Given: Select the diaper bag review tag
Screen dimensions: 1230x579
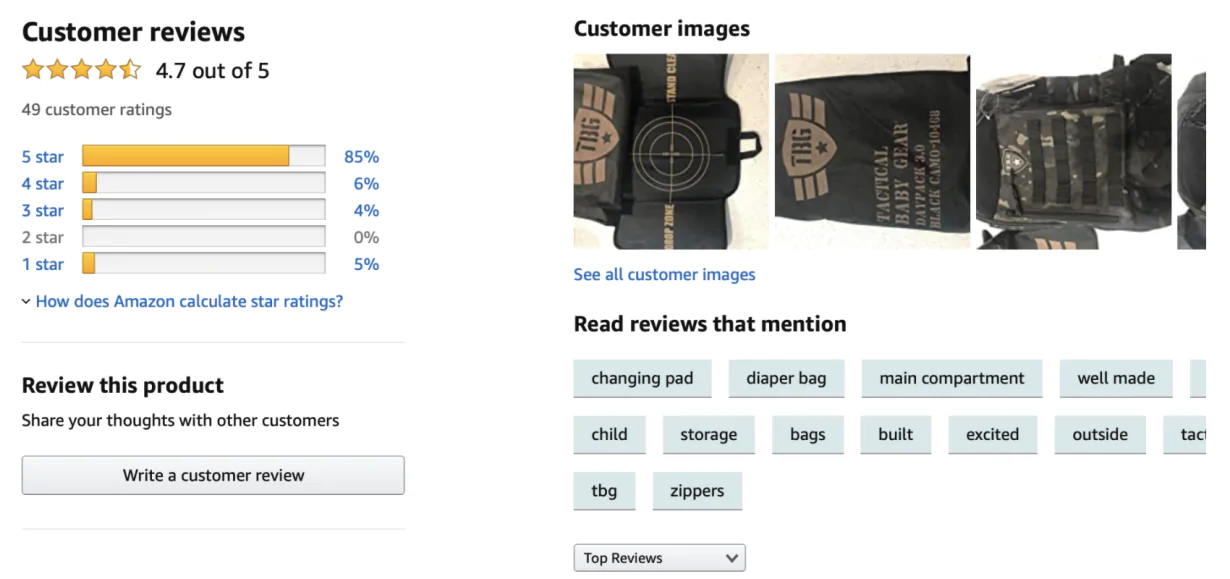Looking at the screenshot, I should pyautogui.click(x=786, y=378).
